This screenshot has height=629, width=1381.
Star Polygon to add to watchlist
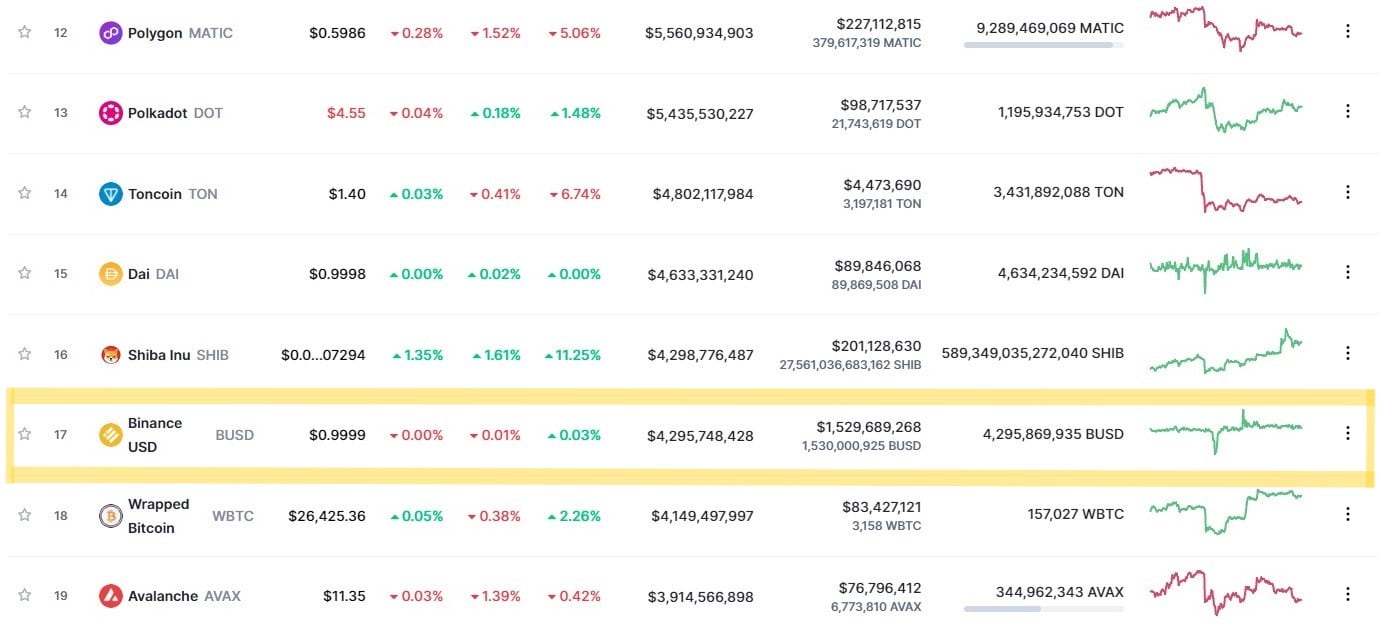point(24,32)
